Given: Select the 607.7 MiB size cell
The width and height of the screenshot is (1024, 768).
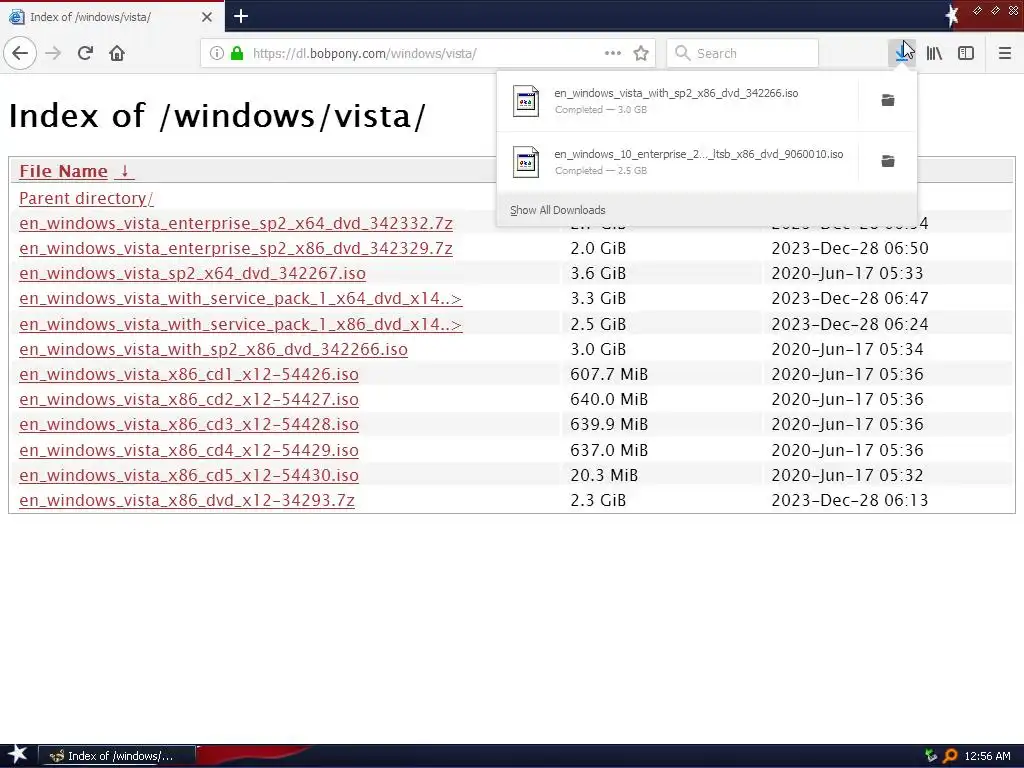Looking at the screenshot, I should (x=609, y=374).
